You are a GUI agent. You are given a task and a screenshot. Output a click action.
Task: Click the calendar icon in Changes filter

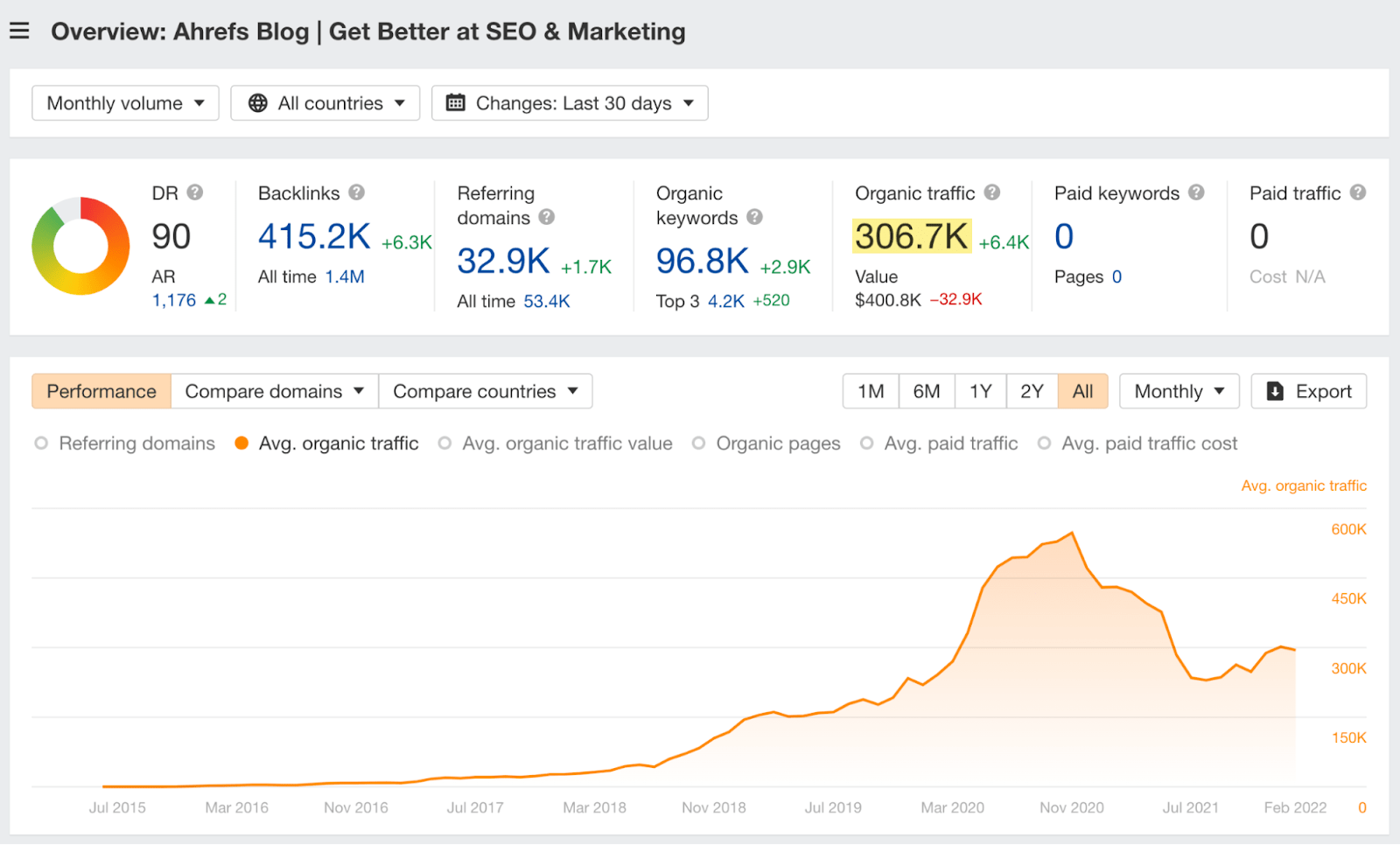click(x=455, y=103)
